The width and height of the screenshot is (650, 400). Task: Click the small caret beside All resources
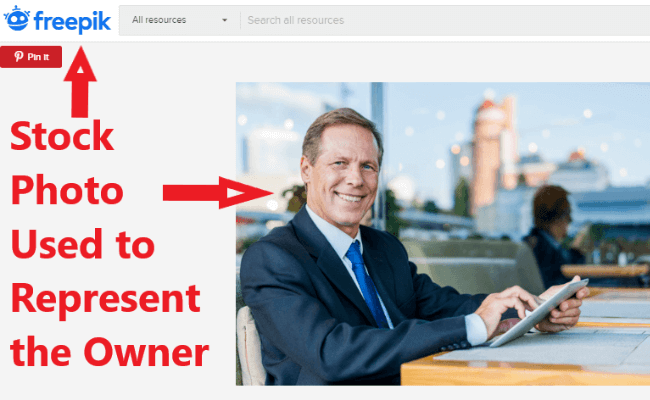[224, 20]
